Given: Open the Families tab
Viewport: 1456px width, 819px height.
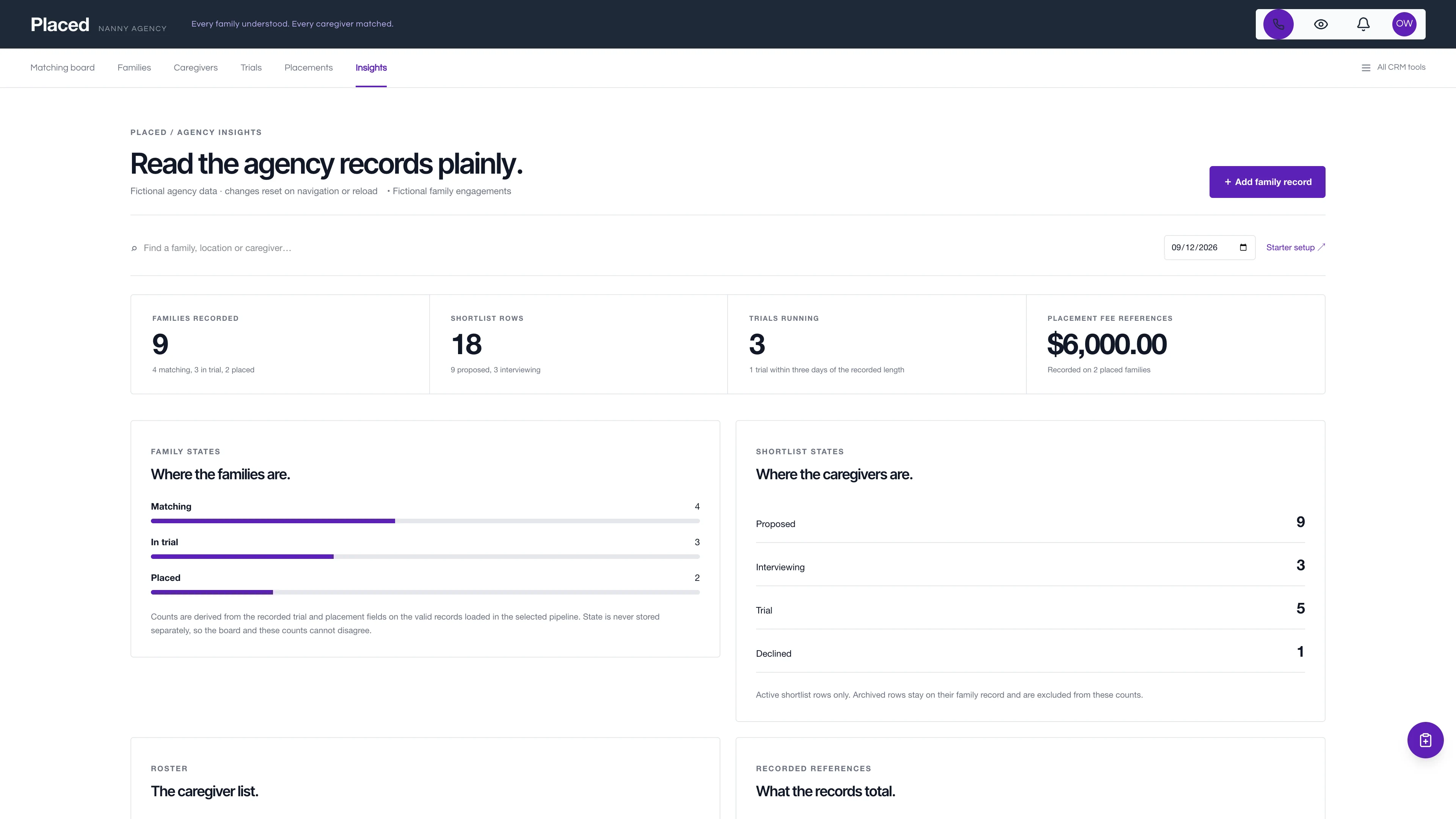Looking at the screenshot, I should (x=134, y=68).
